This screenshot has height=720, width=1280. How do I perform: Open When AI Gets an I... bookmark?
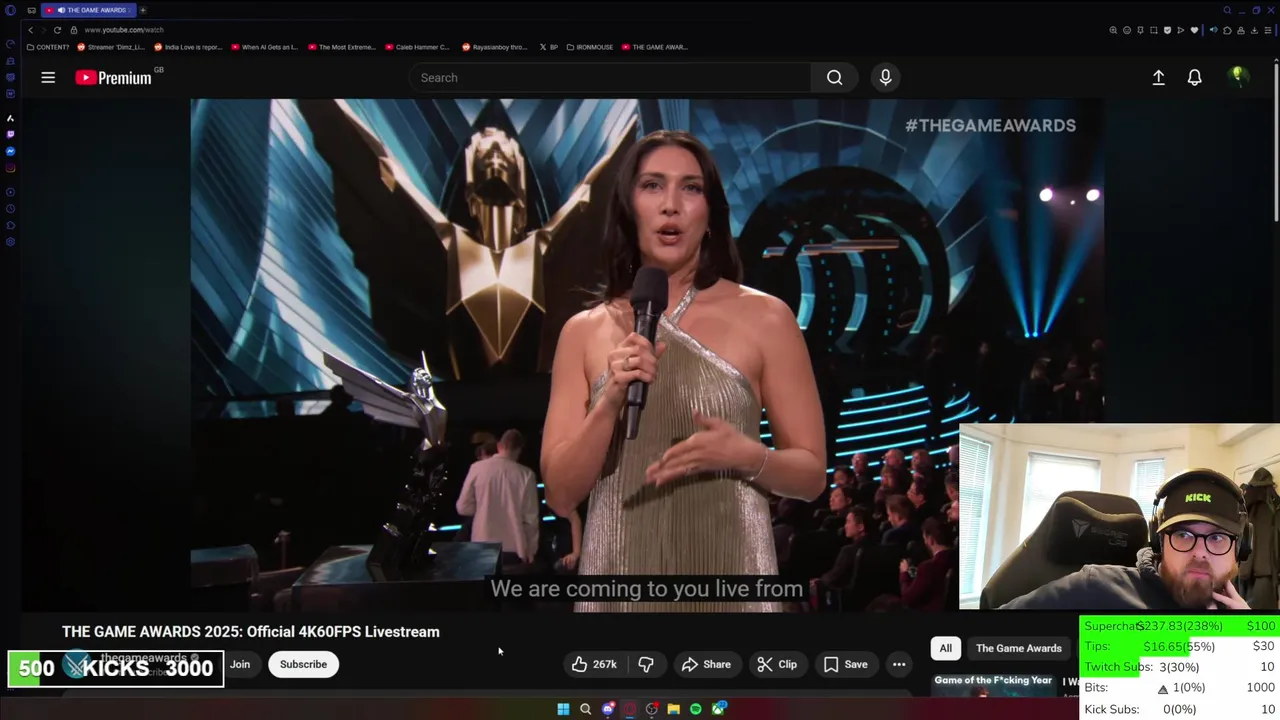pyautogui.click(x=264, y=47)
